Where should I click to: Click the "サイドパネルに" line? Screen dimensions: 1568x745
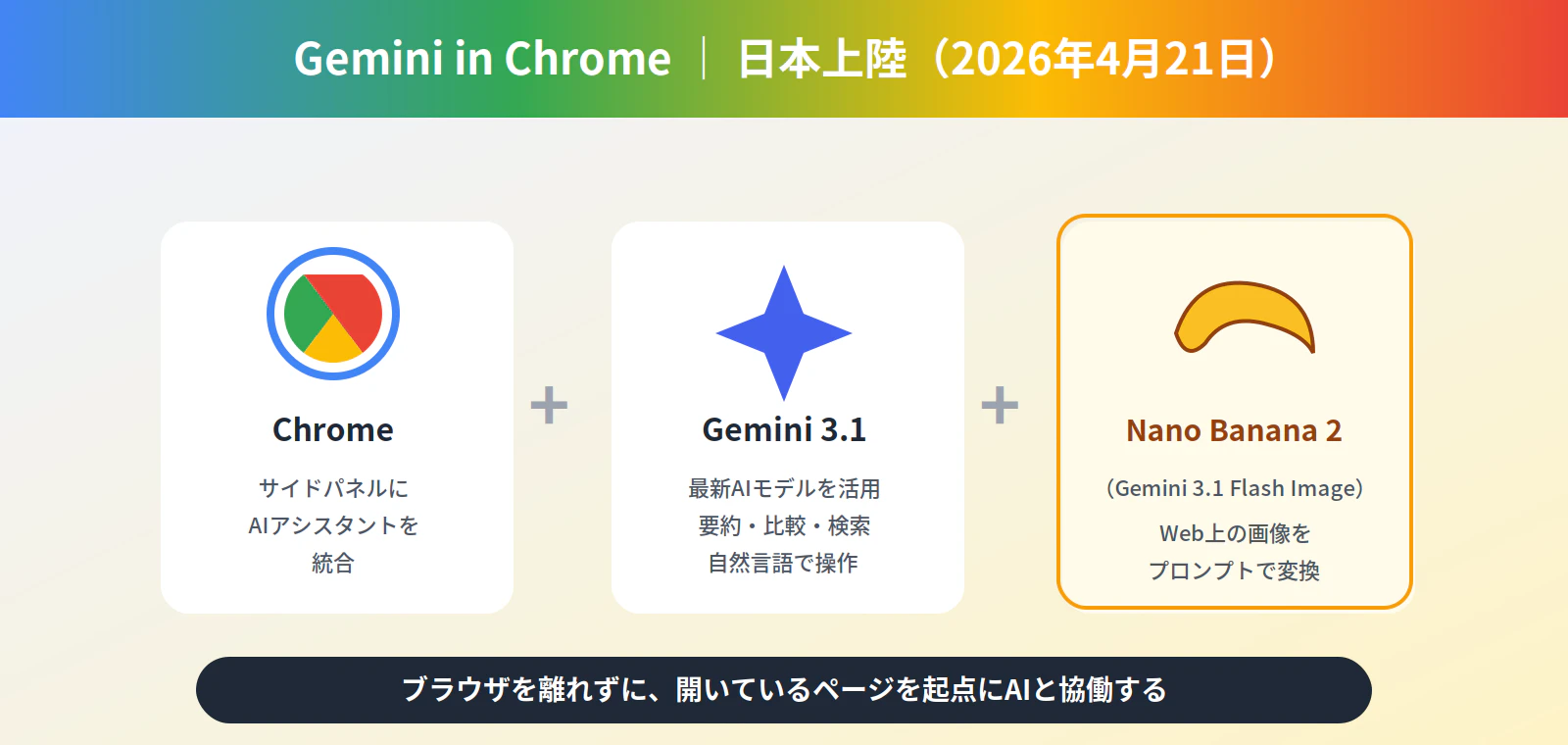click(333, 488)
